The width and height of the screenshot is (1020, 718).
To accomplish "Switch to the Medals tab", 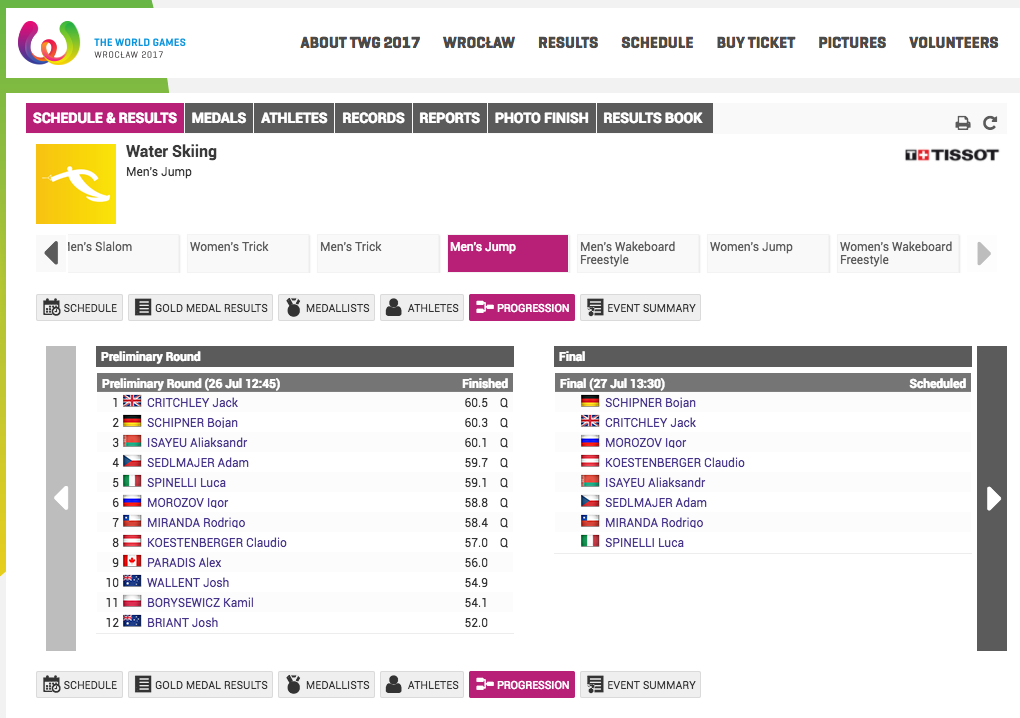I will pyautogui.click(x=218, y=118).
